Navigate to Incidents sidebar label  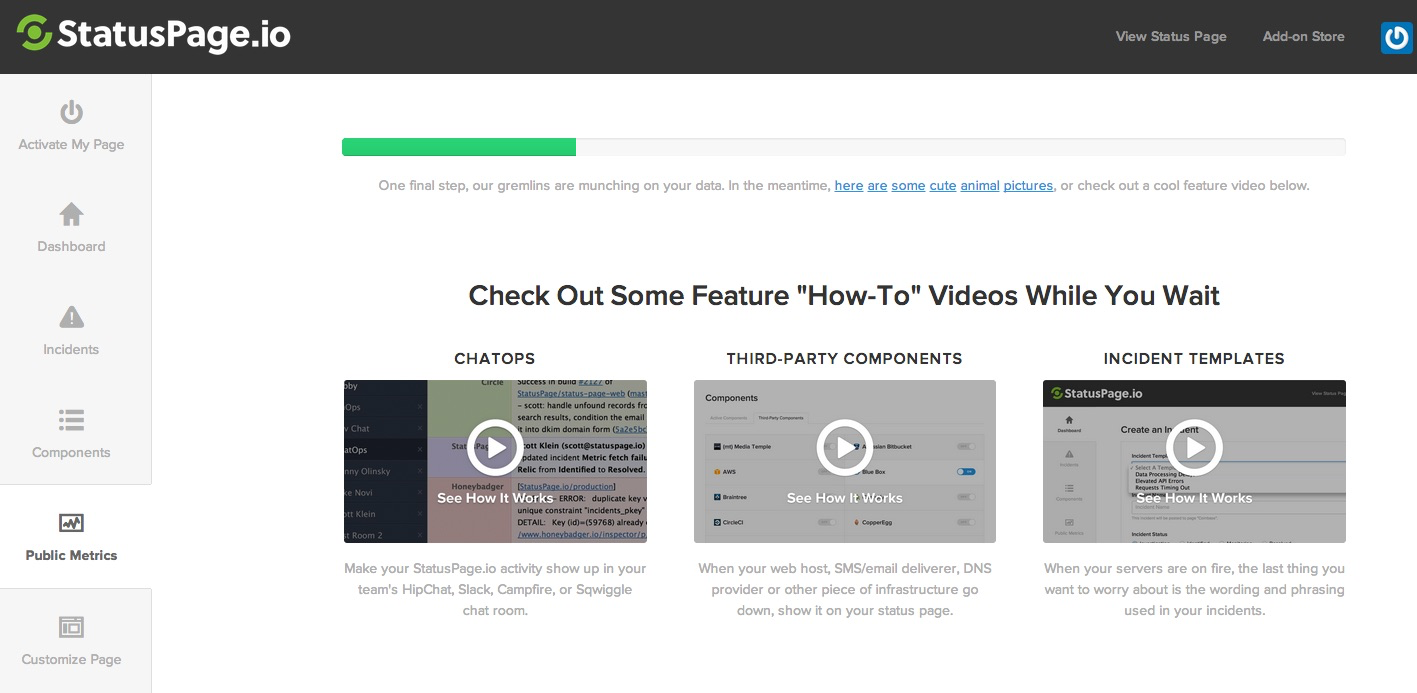(71, 349)
